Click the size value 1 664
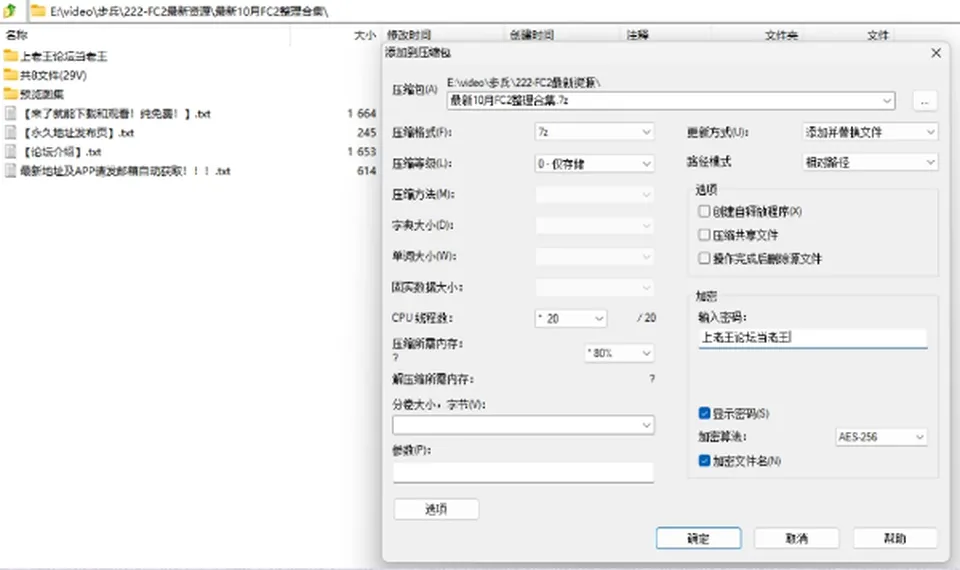960x570 pixels. tap(361, 113)
